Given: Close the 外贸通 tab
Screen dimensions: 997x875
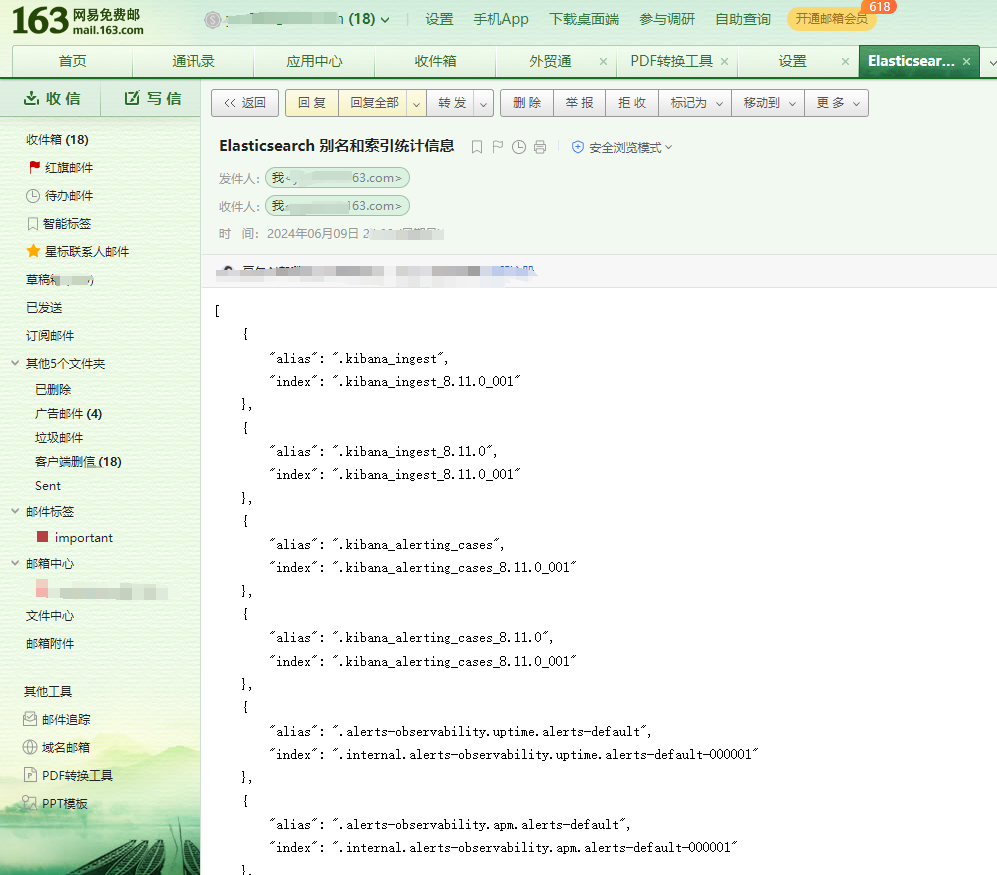Looking at the screenshot, I should click(603, 62).
